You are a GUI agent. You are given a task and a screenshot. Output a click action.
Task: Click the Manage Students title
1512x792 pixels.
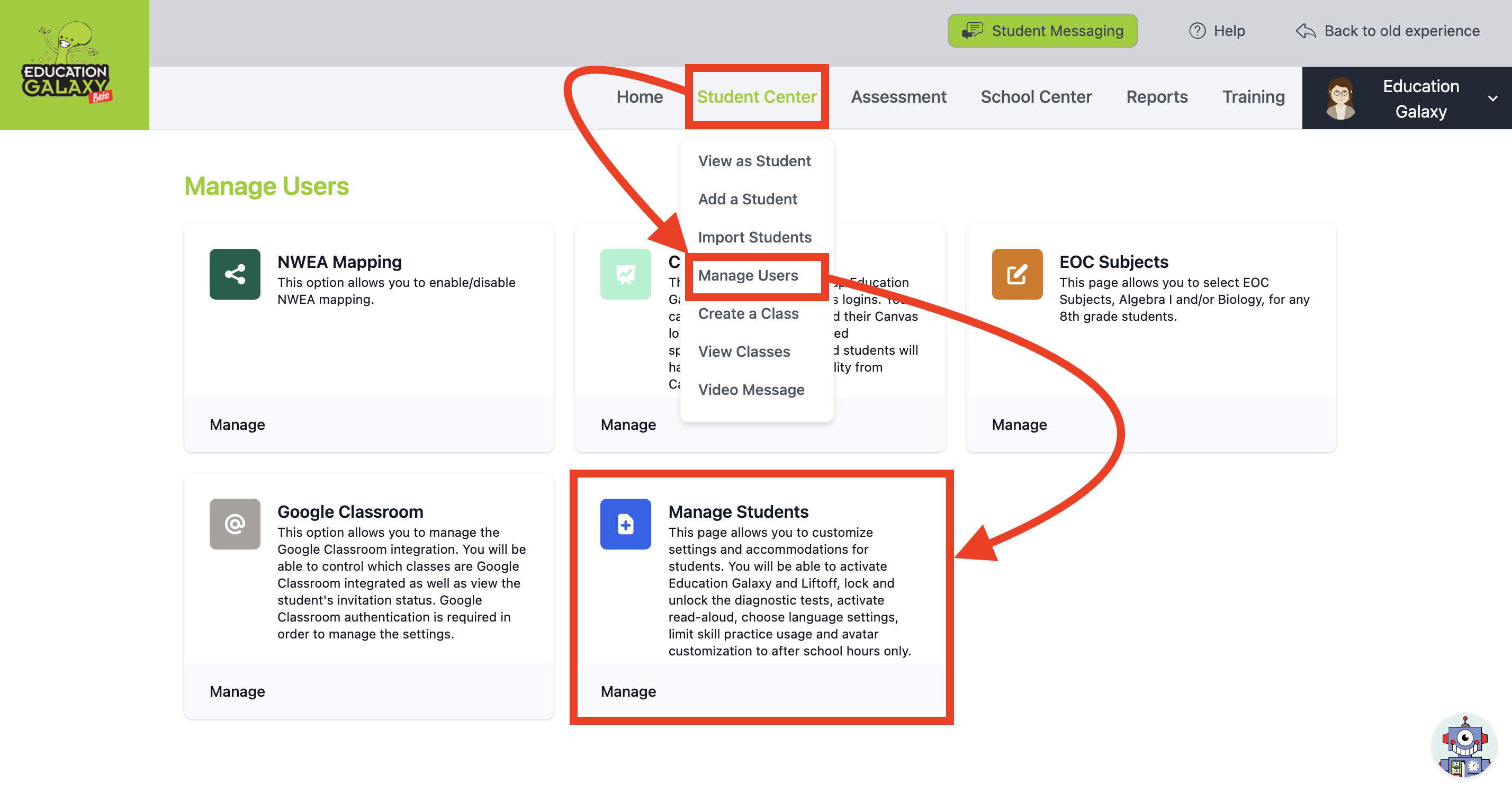pyautogui.click(x=739, y=512)
